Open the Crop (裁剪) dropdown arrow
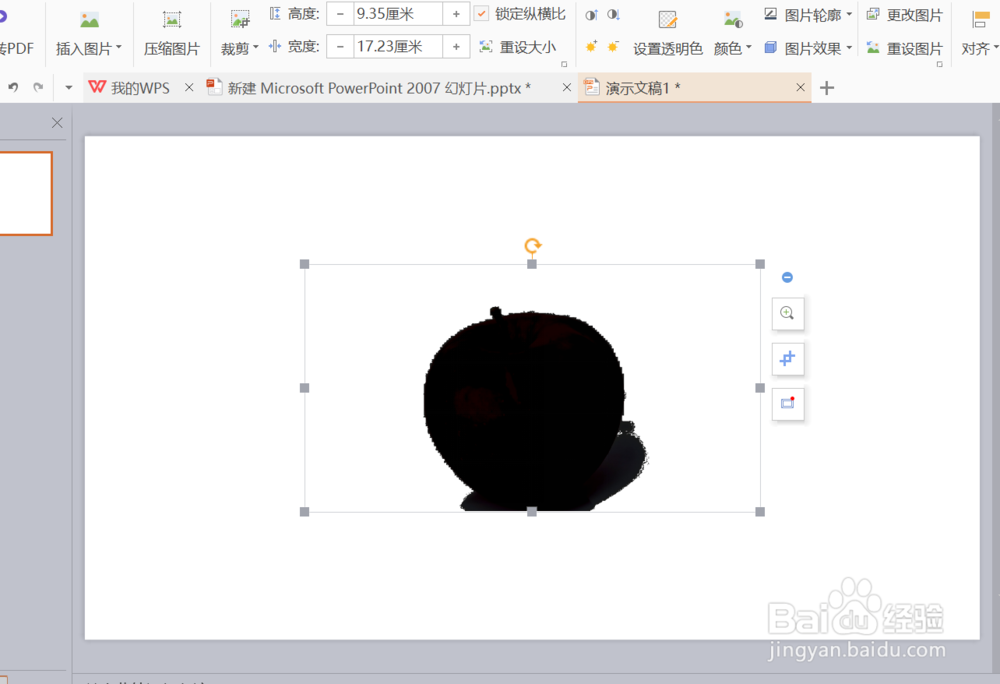The image size is (1000, 684). [x=256, y=47]
